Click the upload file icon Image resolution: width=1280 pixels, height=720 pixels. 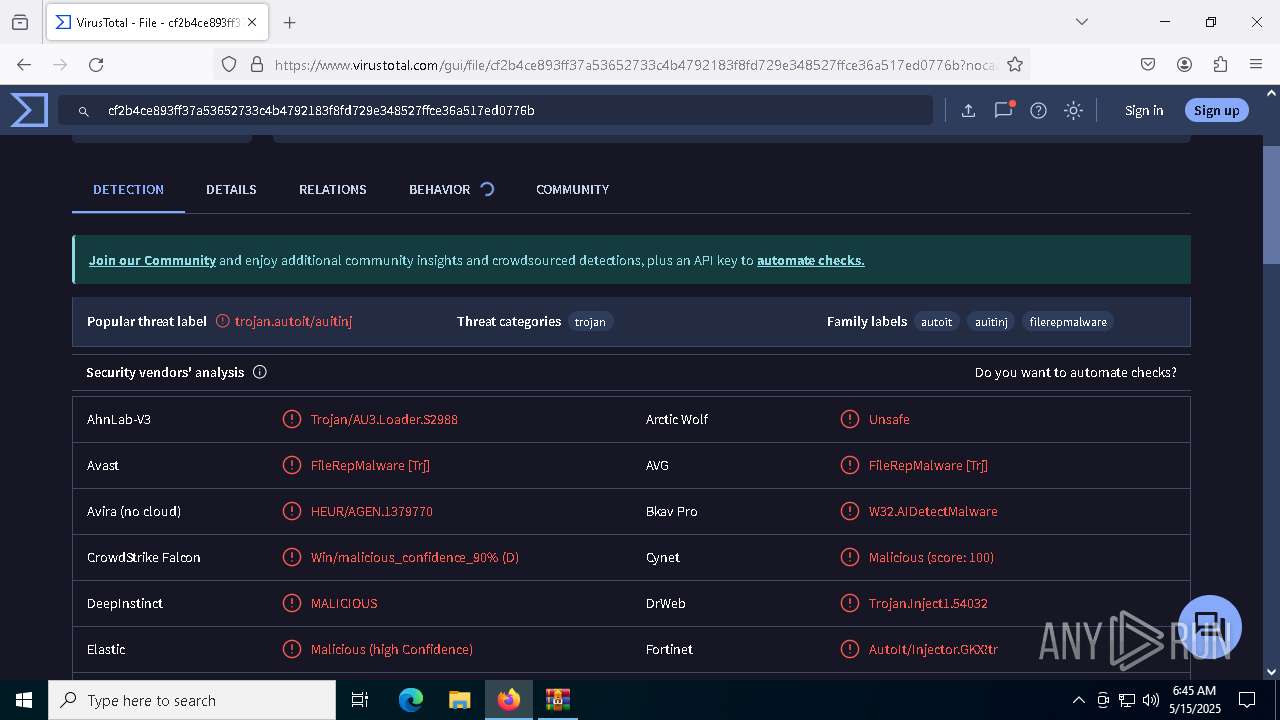point(968,111)
